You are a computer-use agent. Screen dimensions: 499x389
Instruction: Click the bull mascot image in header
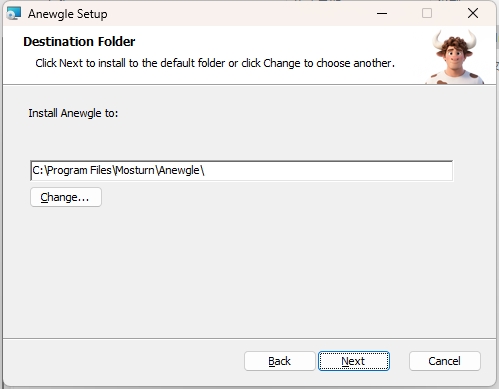(455, 57)
